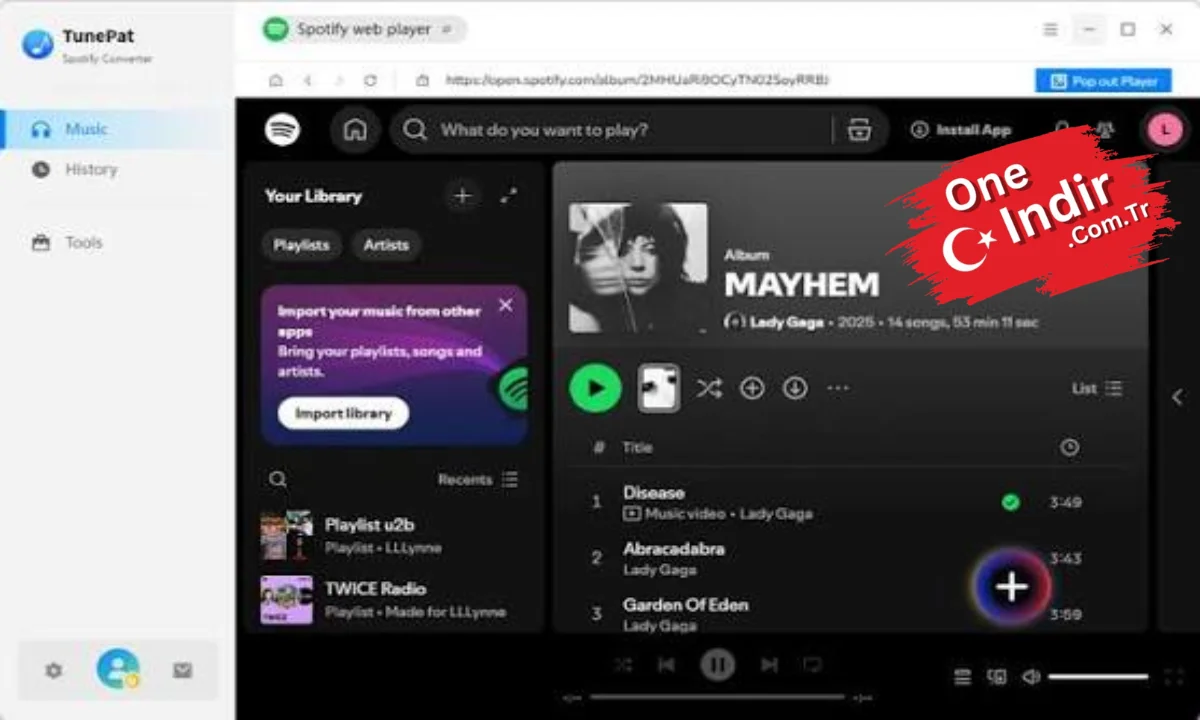Open Lady Gaga artist link in album header
Viewport: 1200px width, 720px height.
[787, 323]
